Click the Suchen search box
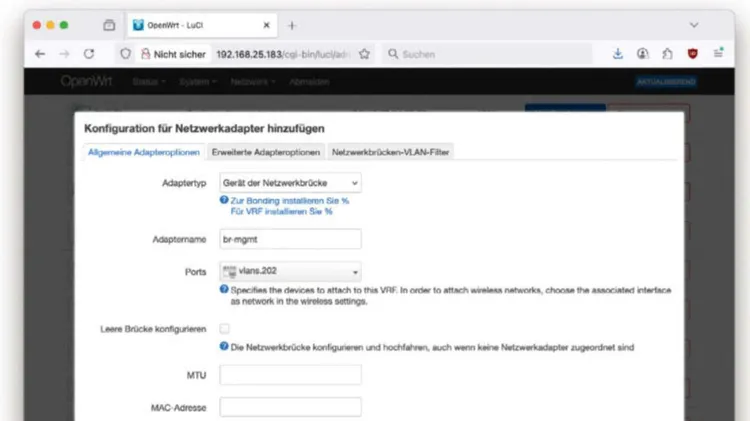Screen dimensions: 750x421 pos(490,54)
